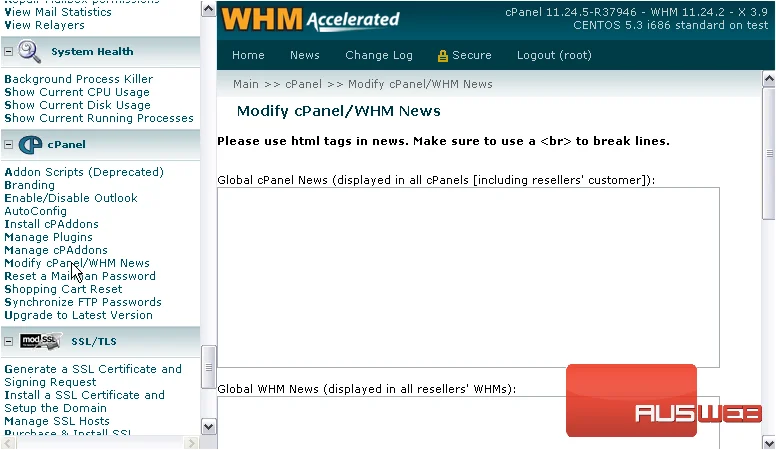Click inside the Global cPanel News text area

point(468,277)
